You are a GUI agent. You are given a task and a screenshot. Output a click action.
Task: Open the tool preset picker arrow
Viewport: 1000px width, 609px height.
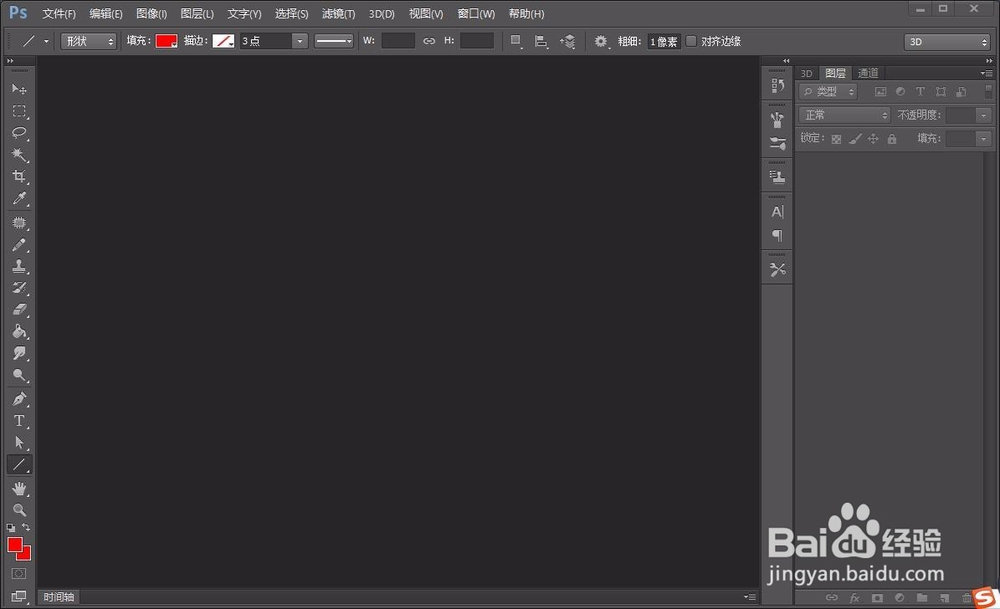[46, 41]
